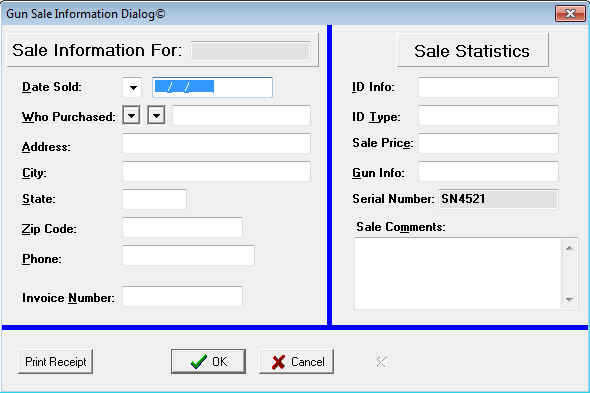
Task: Focus the Gun Info field
Action: click(x=488, y=172)
